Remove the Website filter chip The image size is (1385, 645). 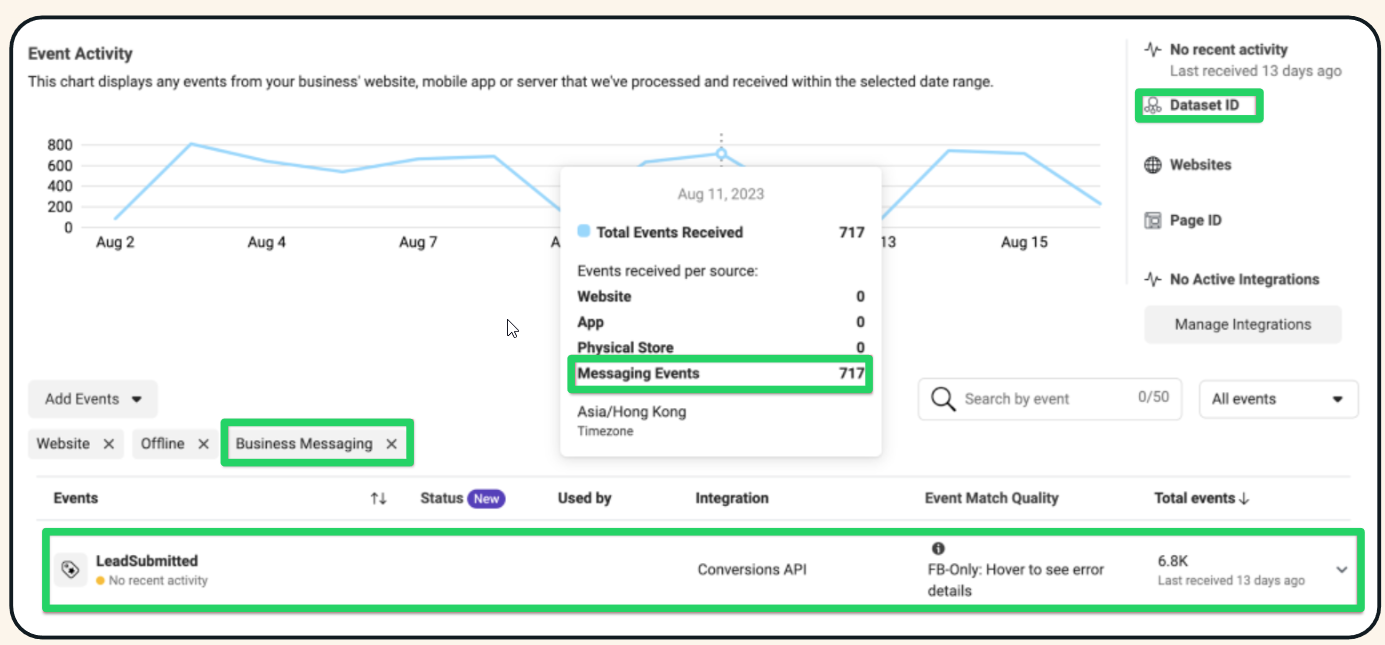click(x=109, y=444)
